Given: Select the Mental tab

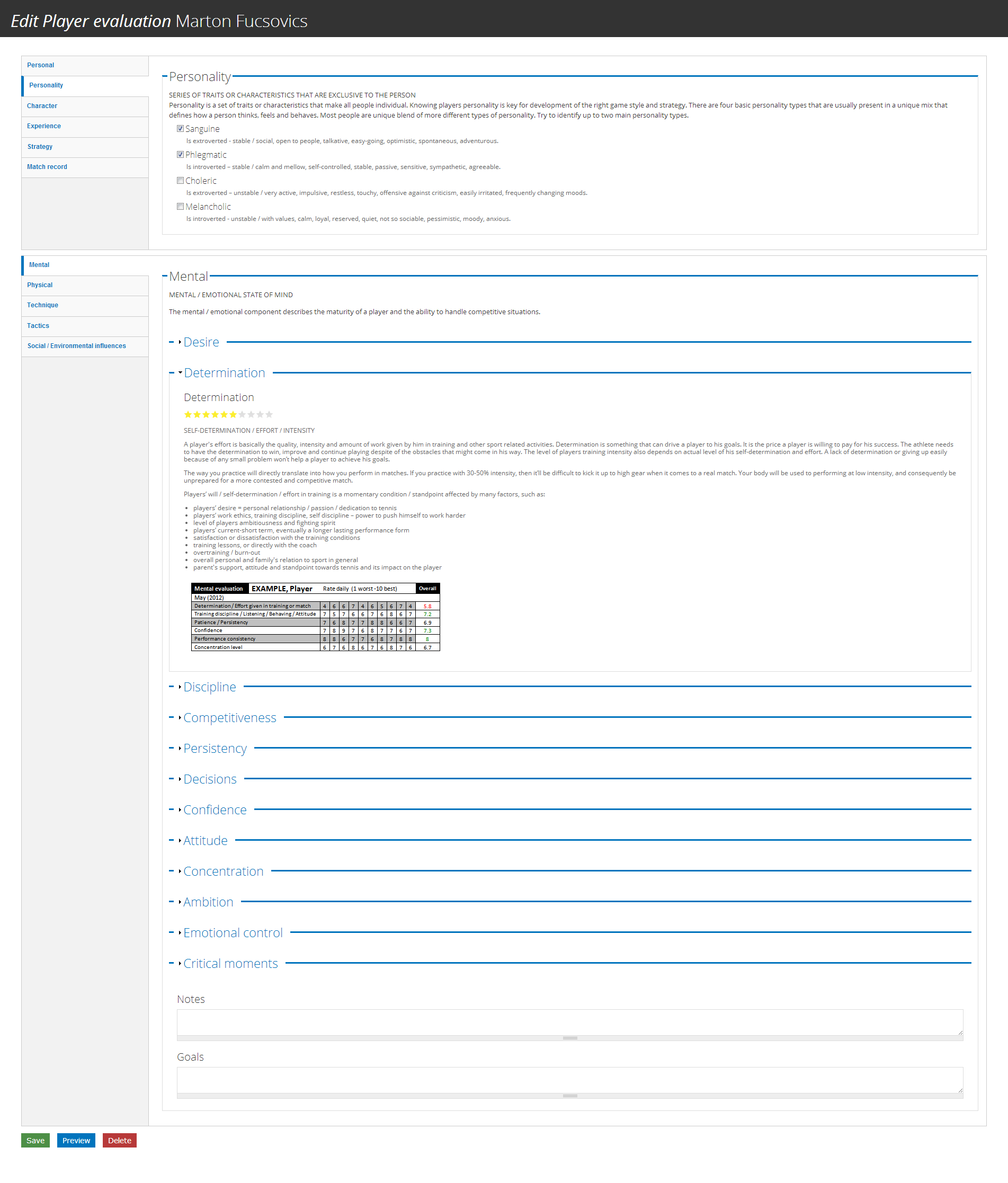Looking at the screenshot, I should [x=85, y=265].
